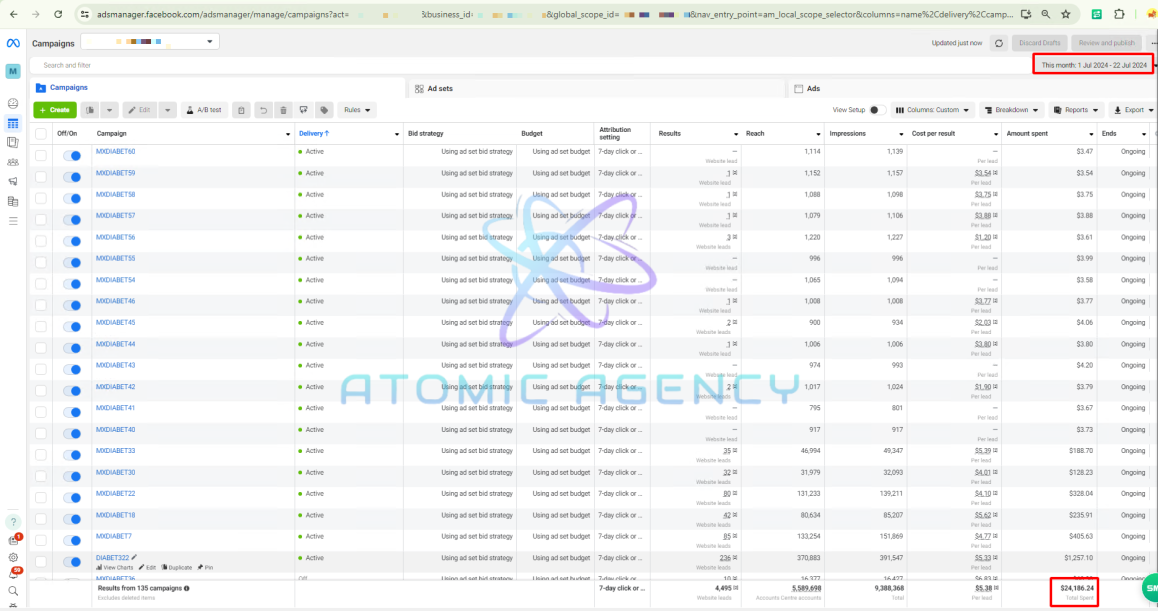Click the Amount spent column header
Viewport: 1158px width, 611px height.
point(1027,134)
